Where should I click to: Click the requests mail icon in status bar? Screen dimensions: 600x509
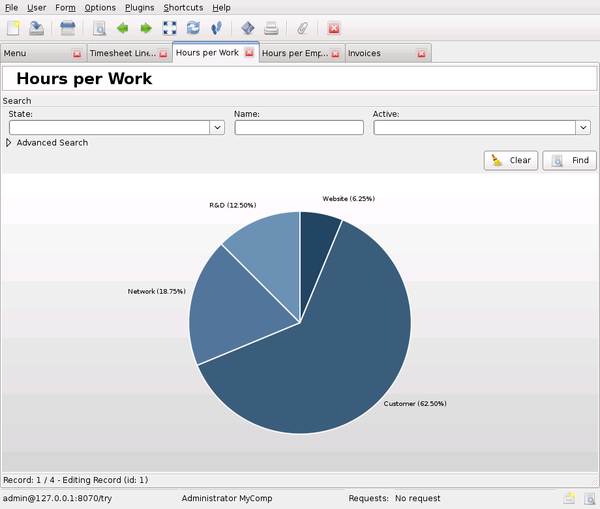569,498
